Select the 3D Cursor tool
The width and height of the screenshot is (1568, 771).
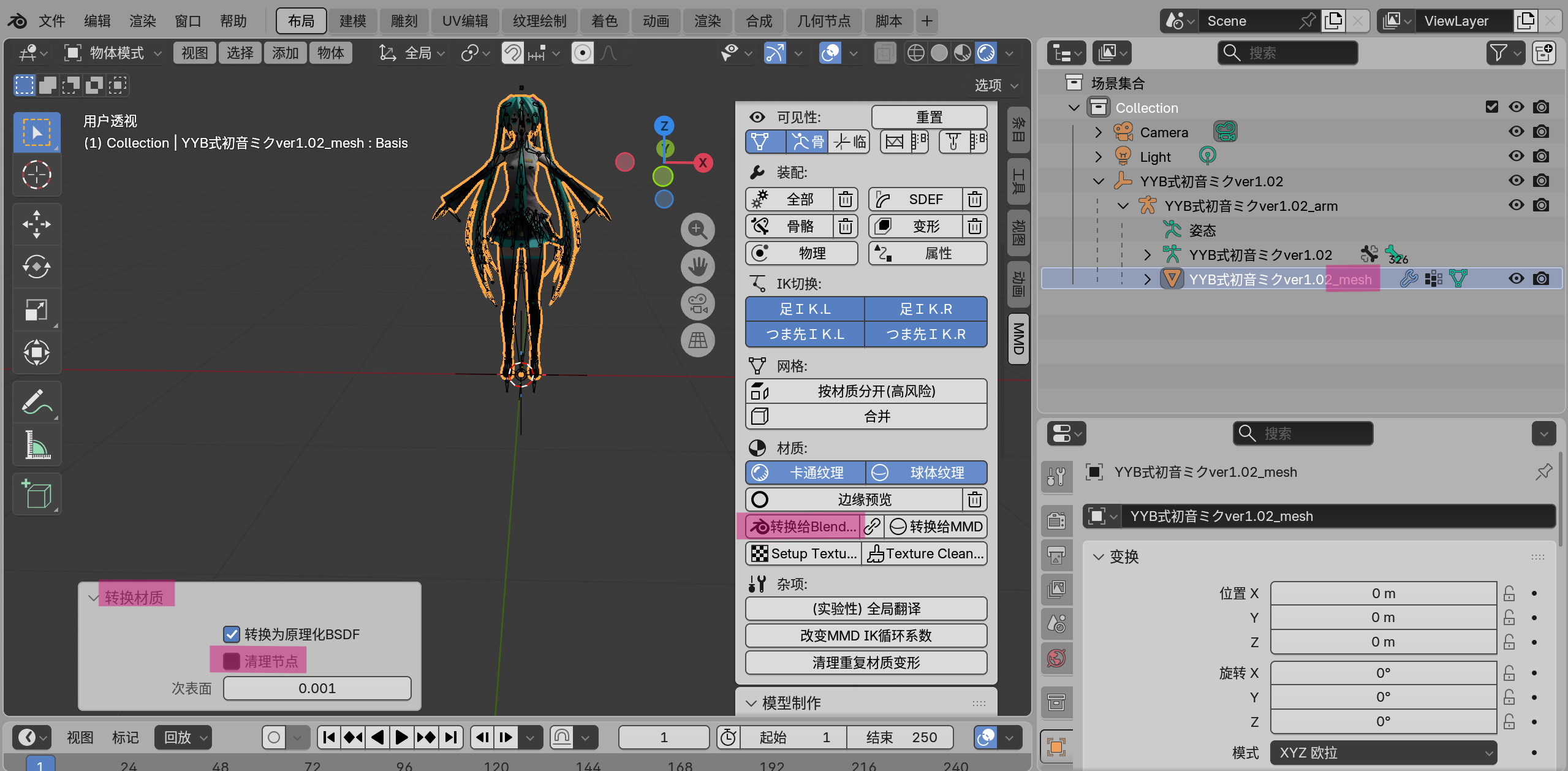[x=36, y=175]
